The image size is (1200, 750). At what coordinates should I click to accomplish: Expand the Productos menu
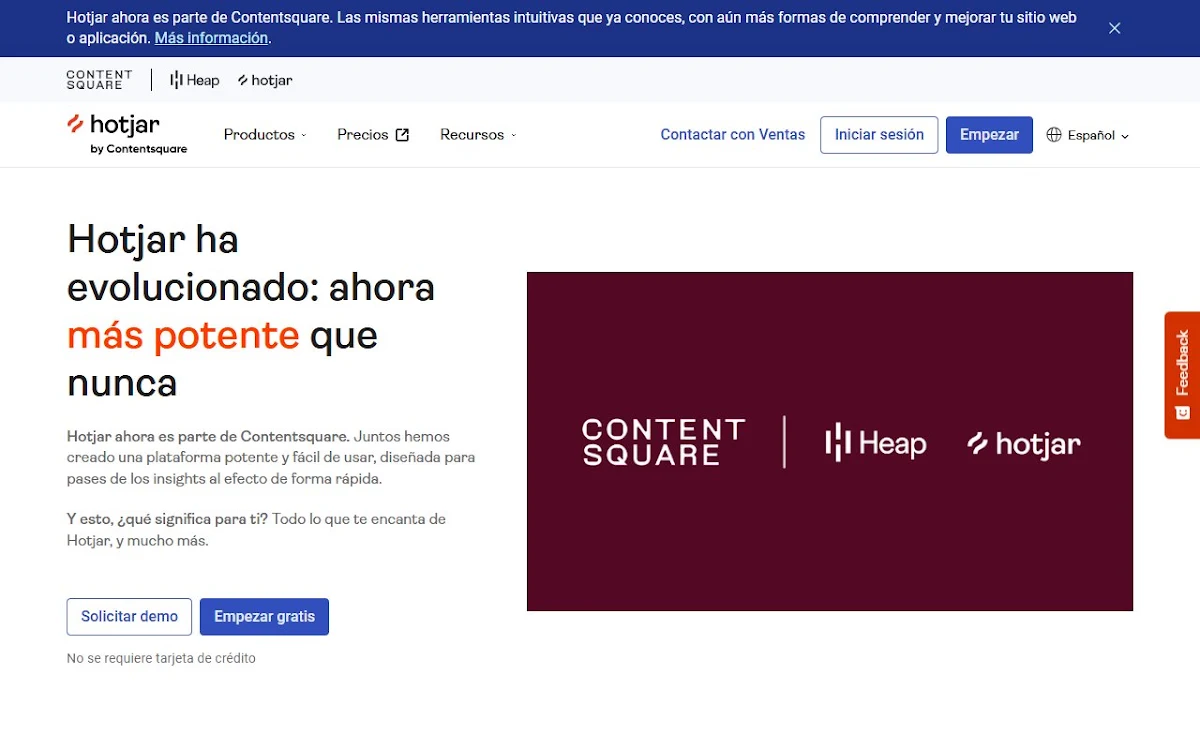pyautogui.click(x=265, y=135)
